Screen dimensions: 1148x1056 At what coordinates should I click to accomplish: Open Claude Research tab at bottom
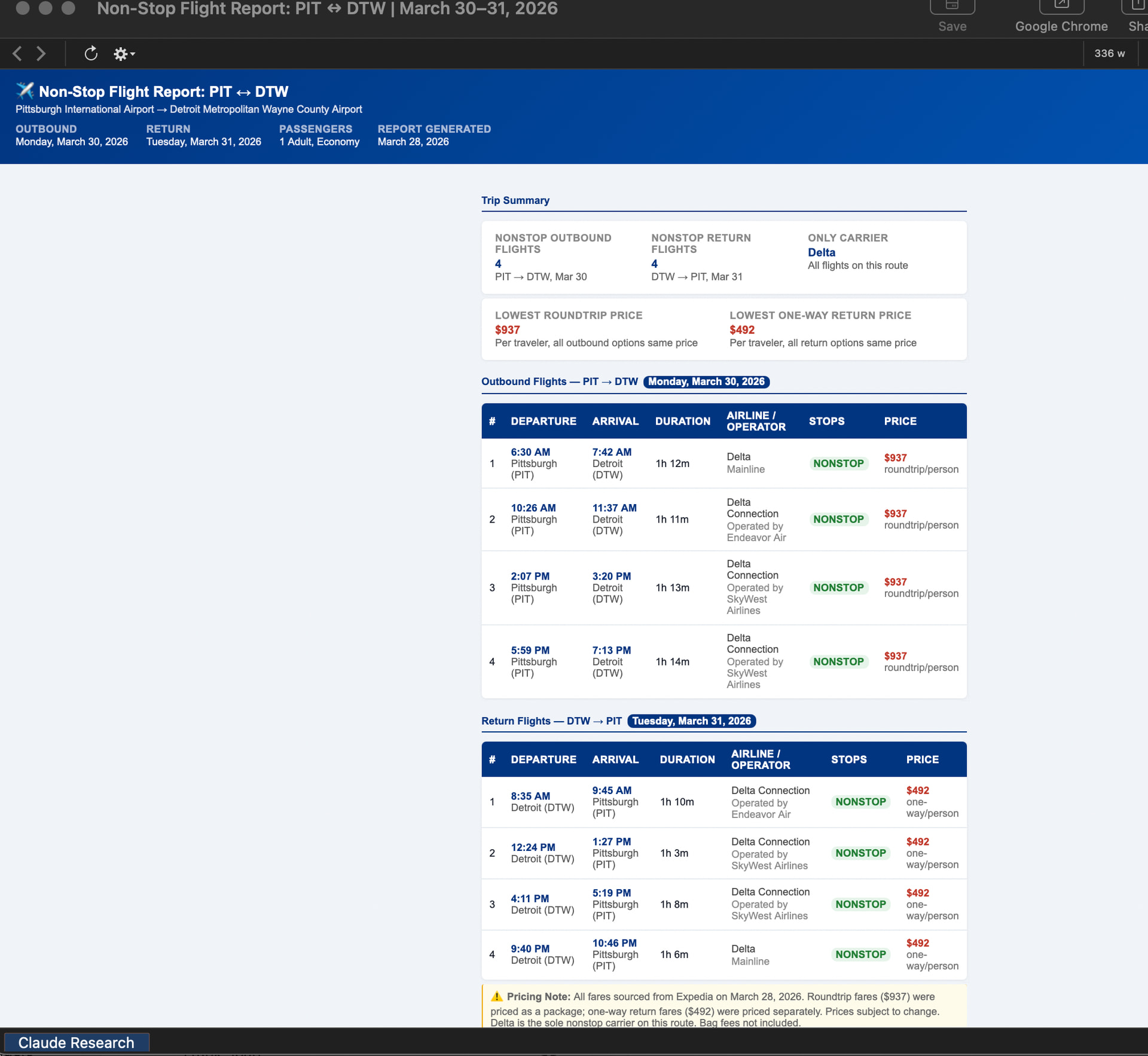[x=76, y=1043]
